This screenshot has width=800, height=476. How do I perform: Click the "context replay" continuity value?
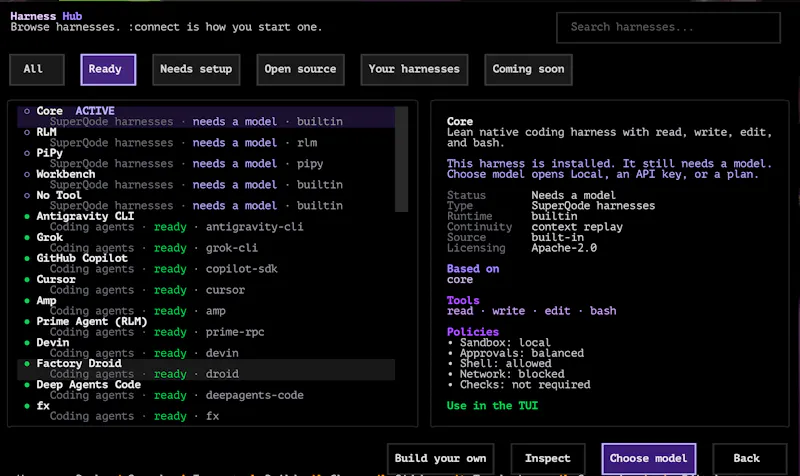pyautogui.click(x=577, y=227)
